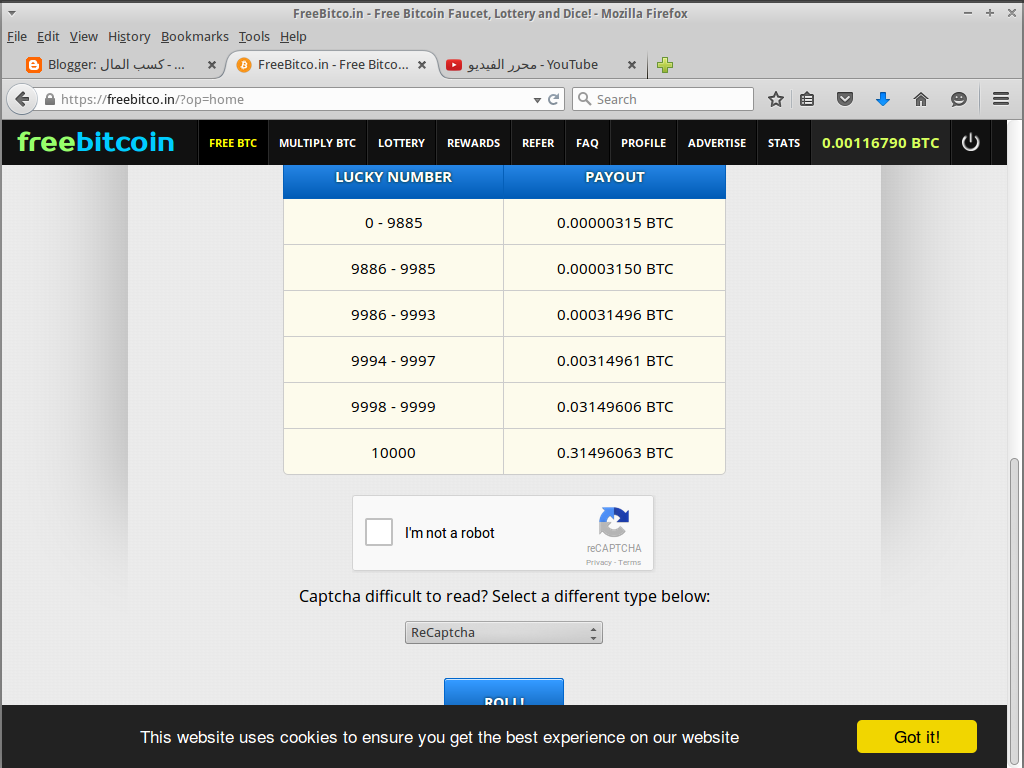Click the URL address bar
Viewport: 1024px width, 768px height.
pos(294,99)
